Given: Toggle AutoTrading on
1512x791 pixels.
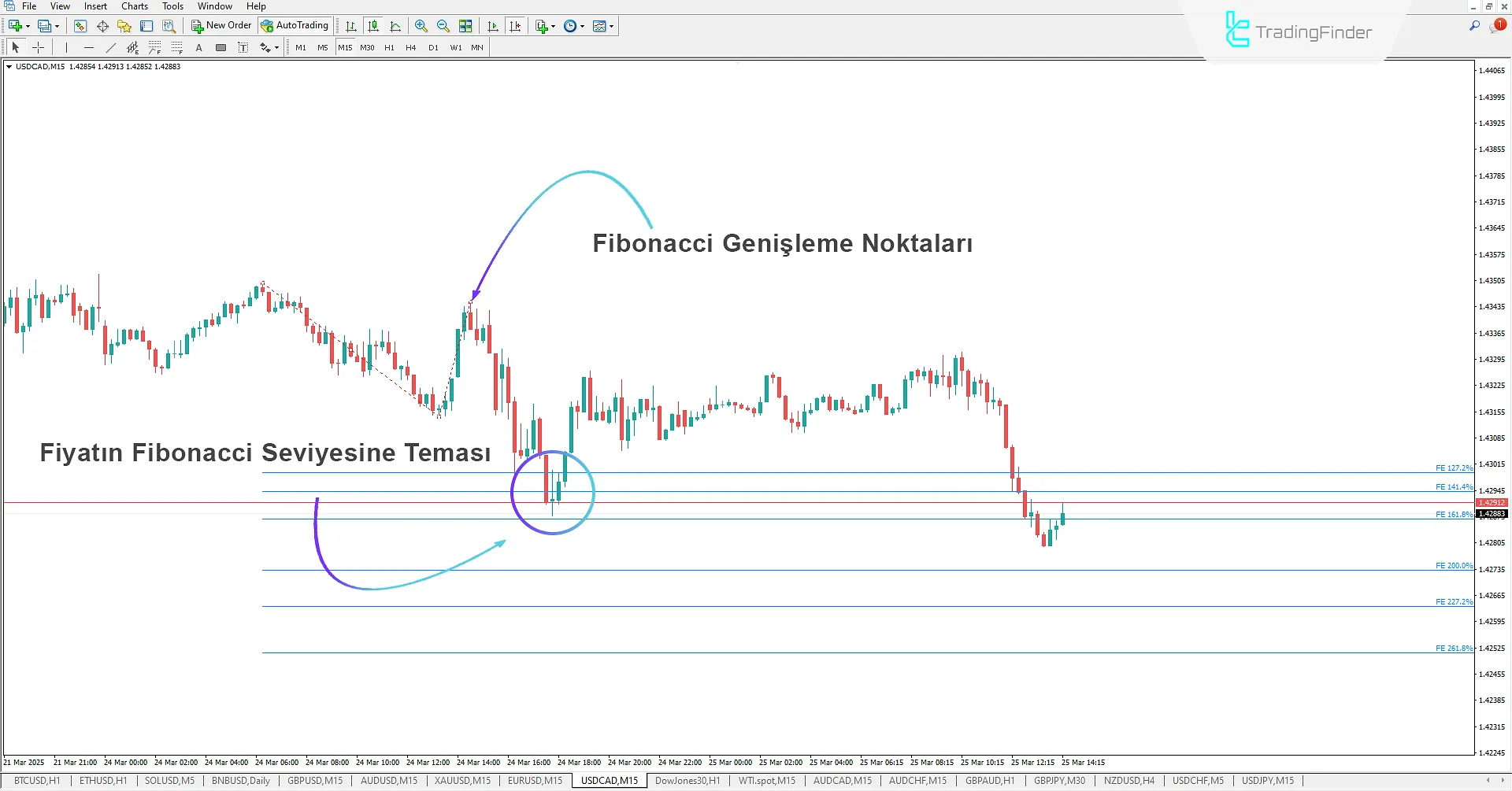Looking at the screenshot, I should pyautogui.click(x=295, y=24).
